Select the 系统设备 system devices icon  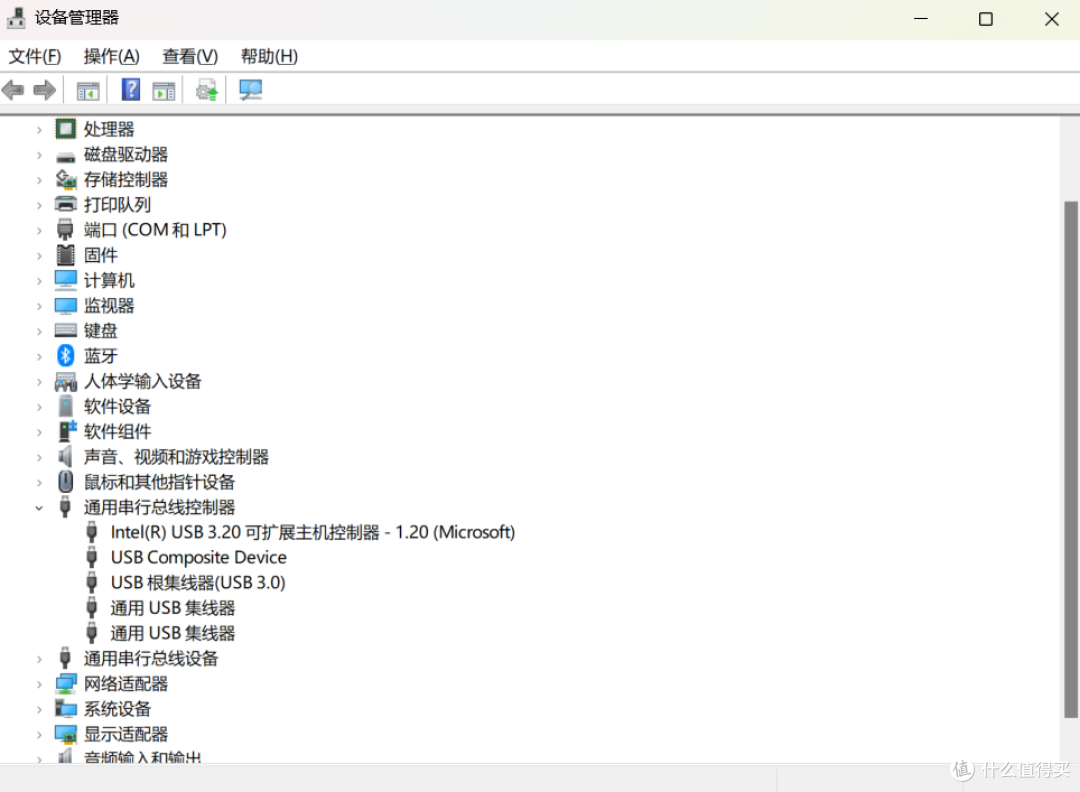point(65,709)
